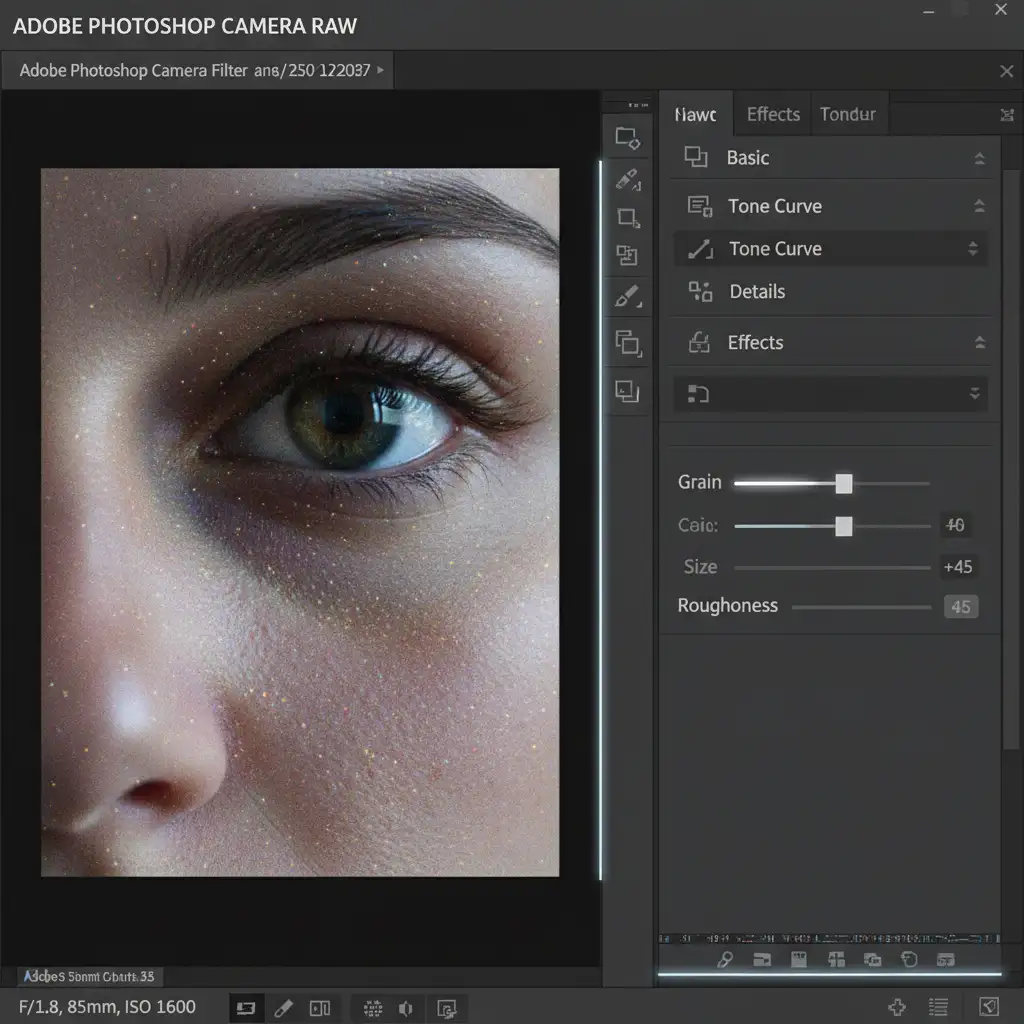Open the dropdown below Effects section
1024x1024 pixels.
pyautogui.click(x=831, y=393)
